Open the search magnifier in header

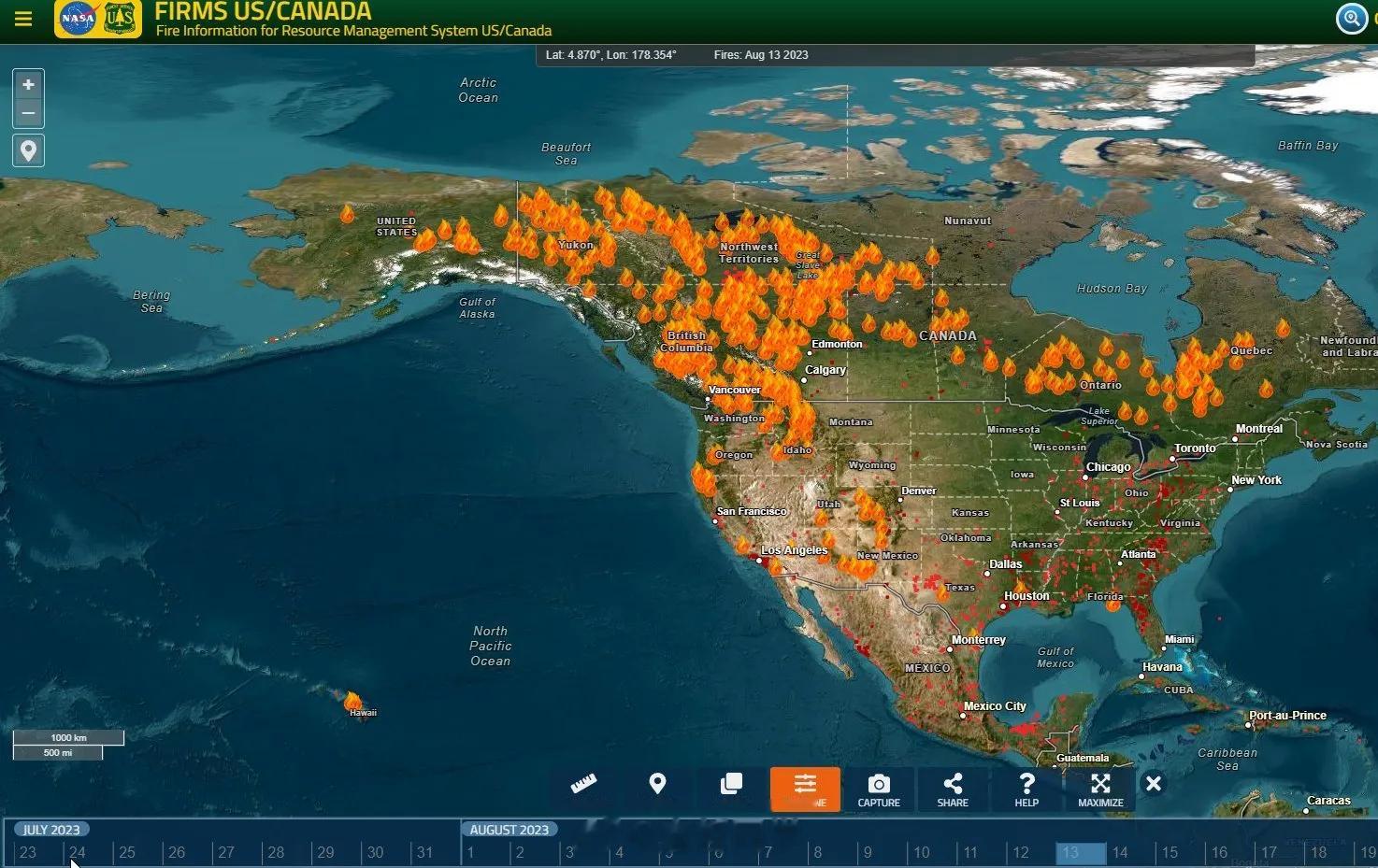[1352, 19]
